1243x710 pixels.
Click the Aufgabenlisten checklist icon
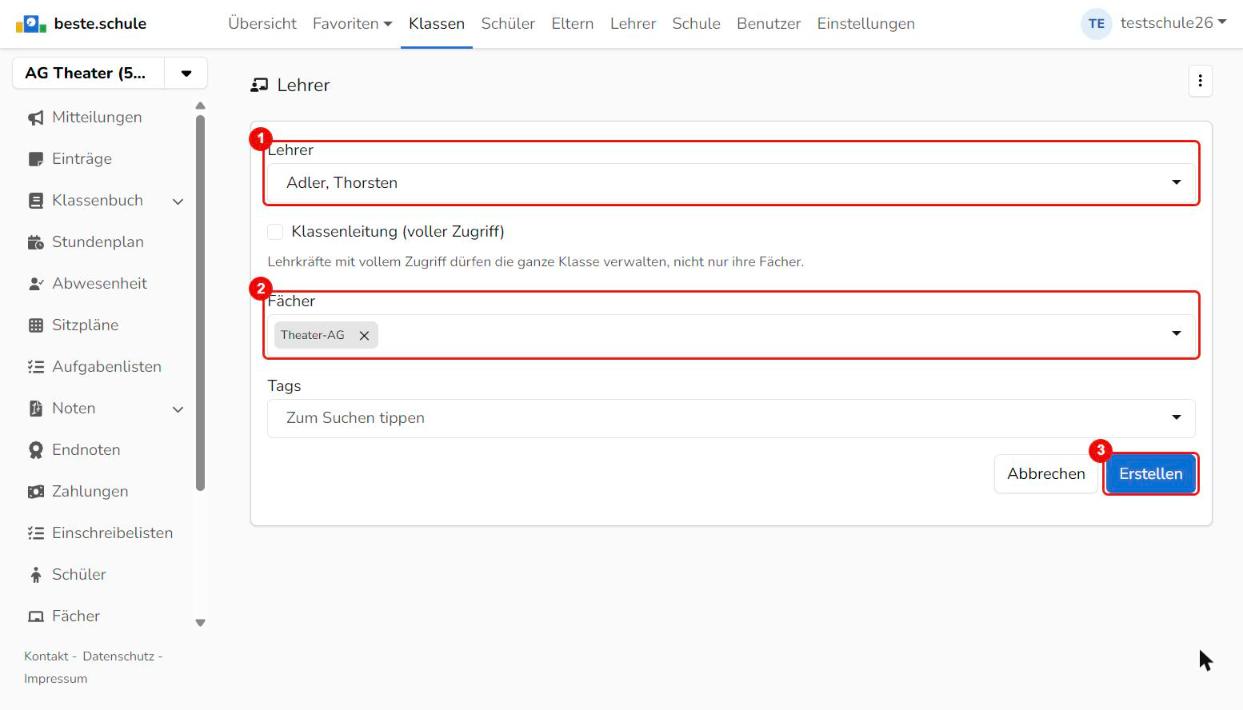[36, 367]
